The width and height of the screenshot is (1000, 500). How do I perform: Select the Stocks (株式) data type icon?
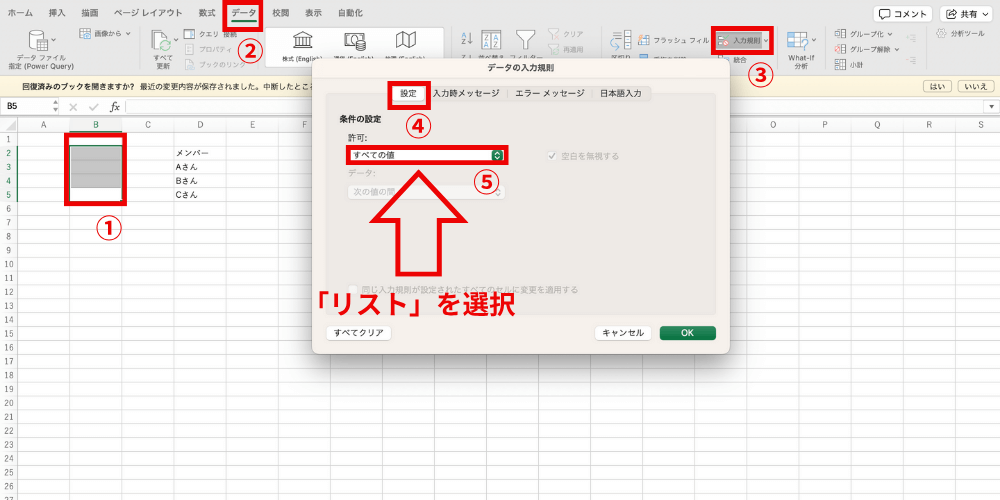click(301, 41)
